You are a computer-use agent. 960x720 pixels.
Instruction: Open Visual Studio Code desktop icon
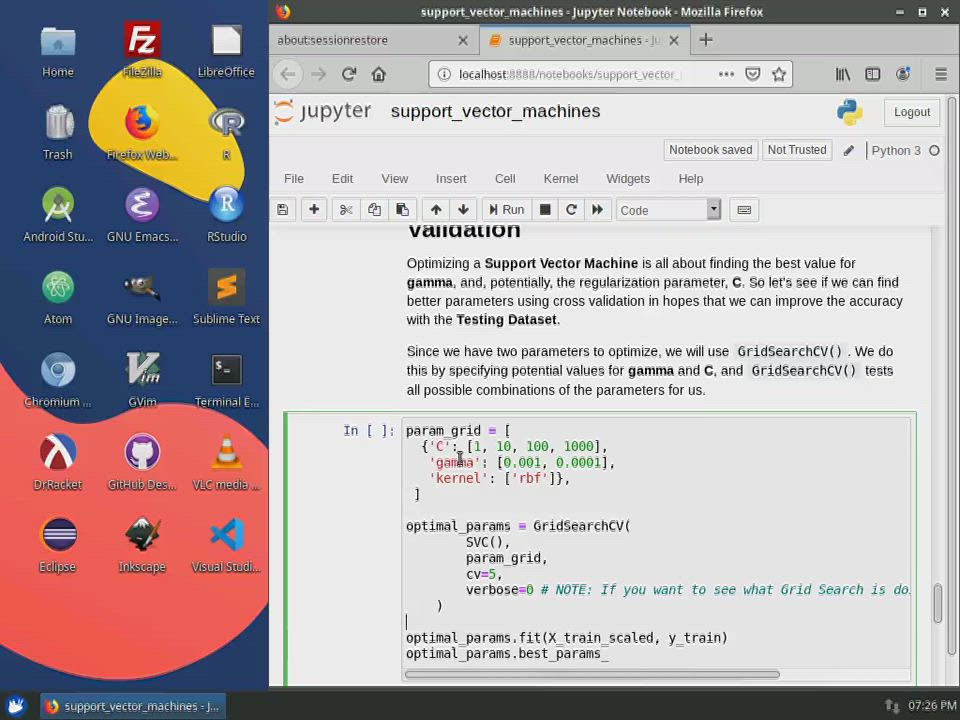click(227, 545)
